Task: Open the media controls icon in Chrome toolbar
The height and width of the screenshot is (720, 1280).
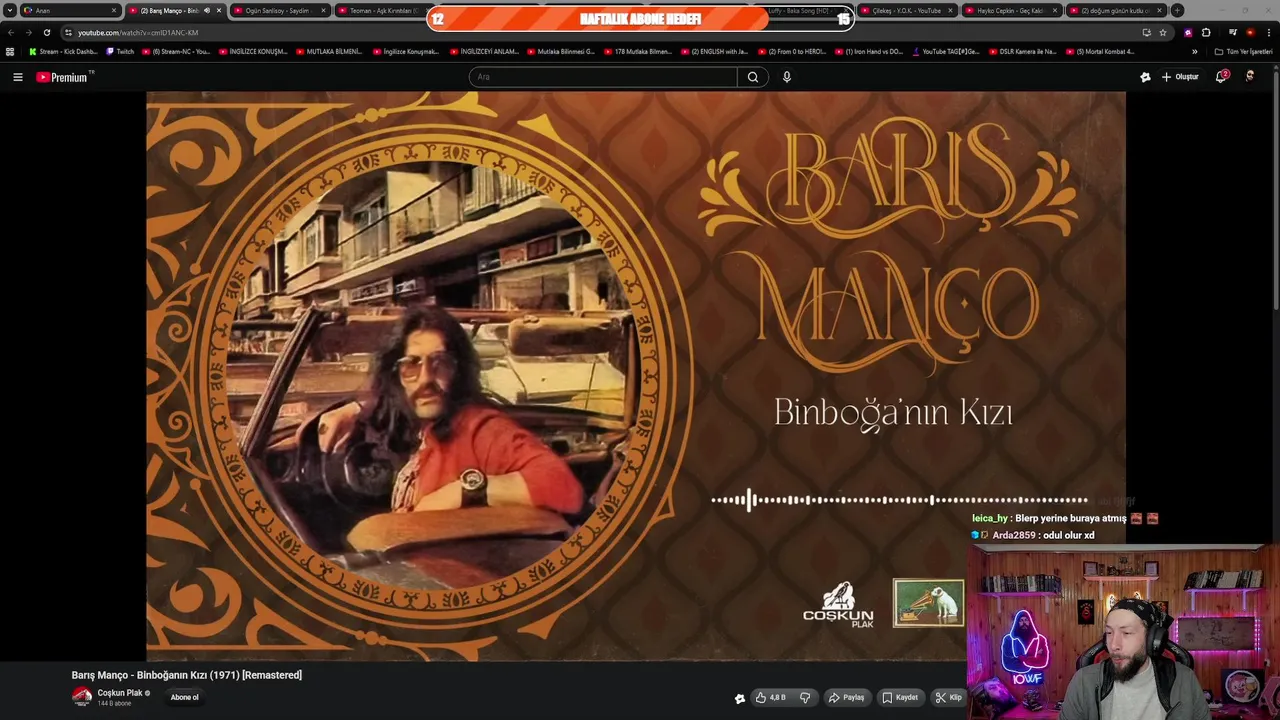Action: coord(1233,32)
